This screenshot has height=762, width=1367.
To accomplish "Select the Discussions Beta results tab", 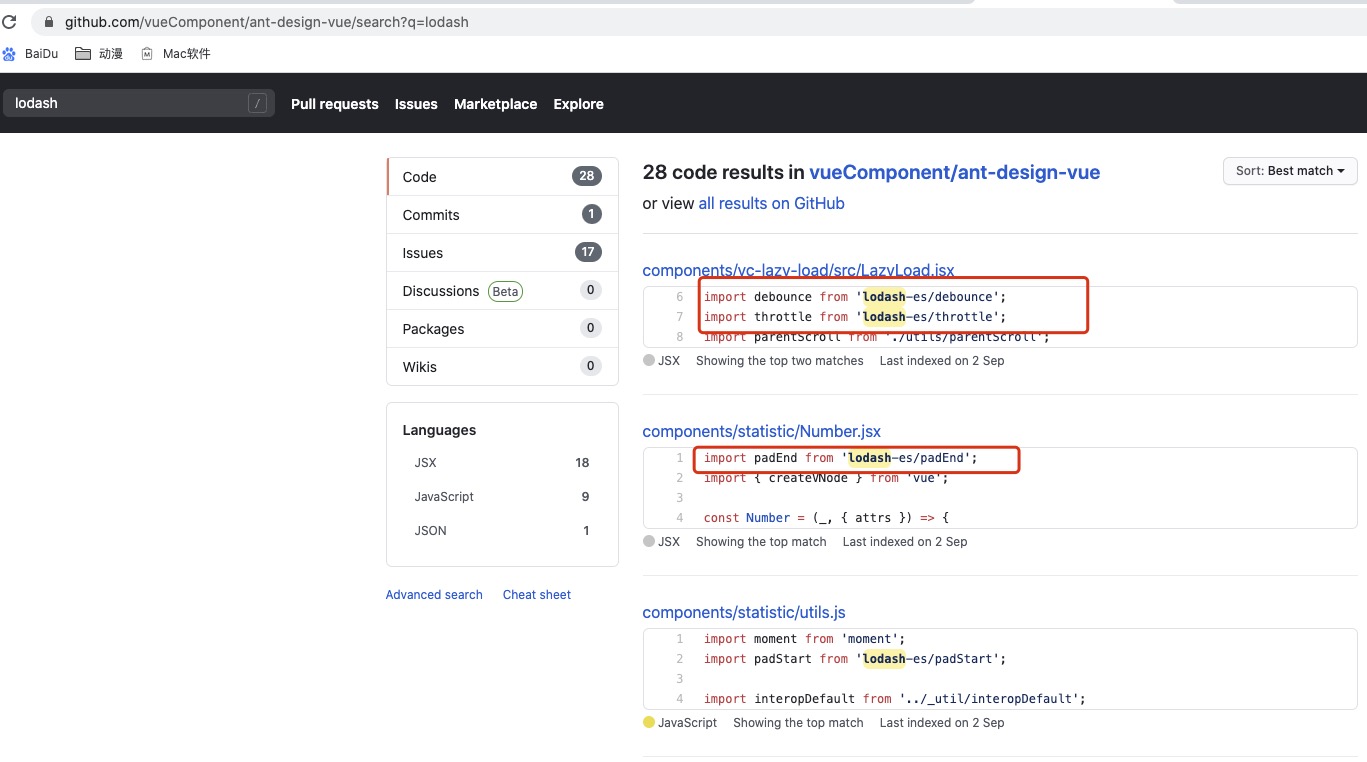I will [502, 291].
